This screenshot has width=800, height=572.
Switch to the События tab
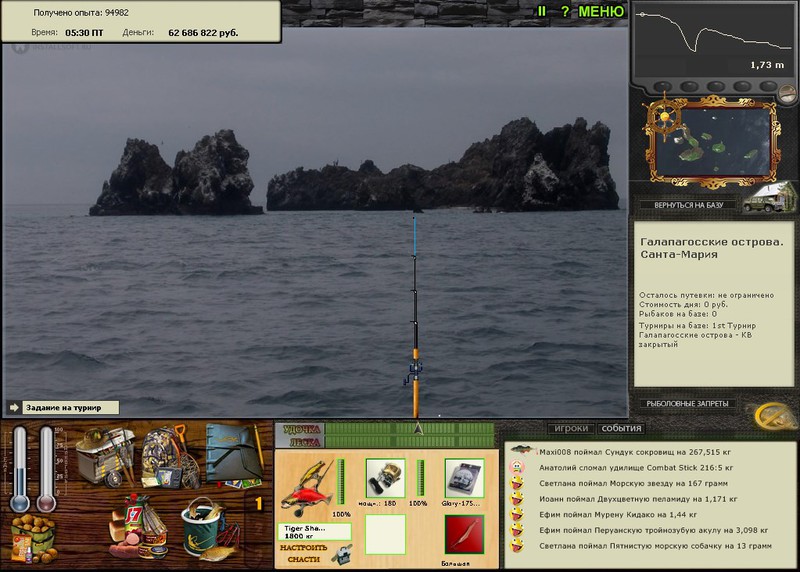click(x=621, y=428)
